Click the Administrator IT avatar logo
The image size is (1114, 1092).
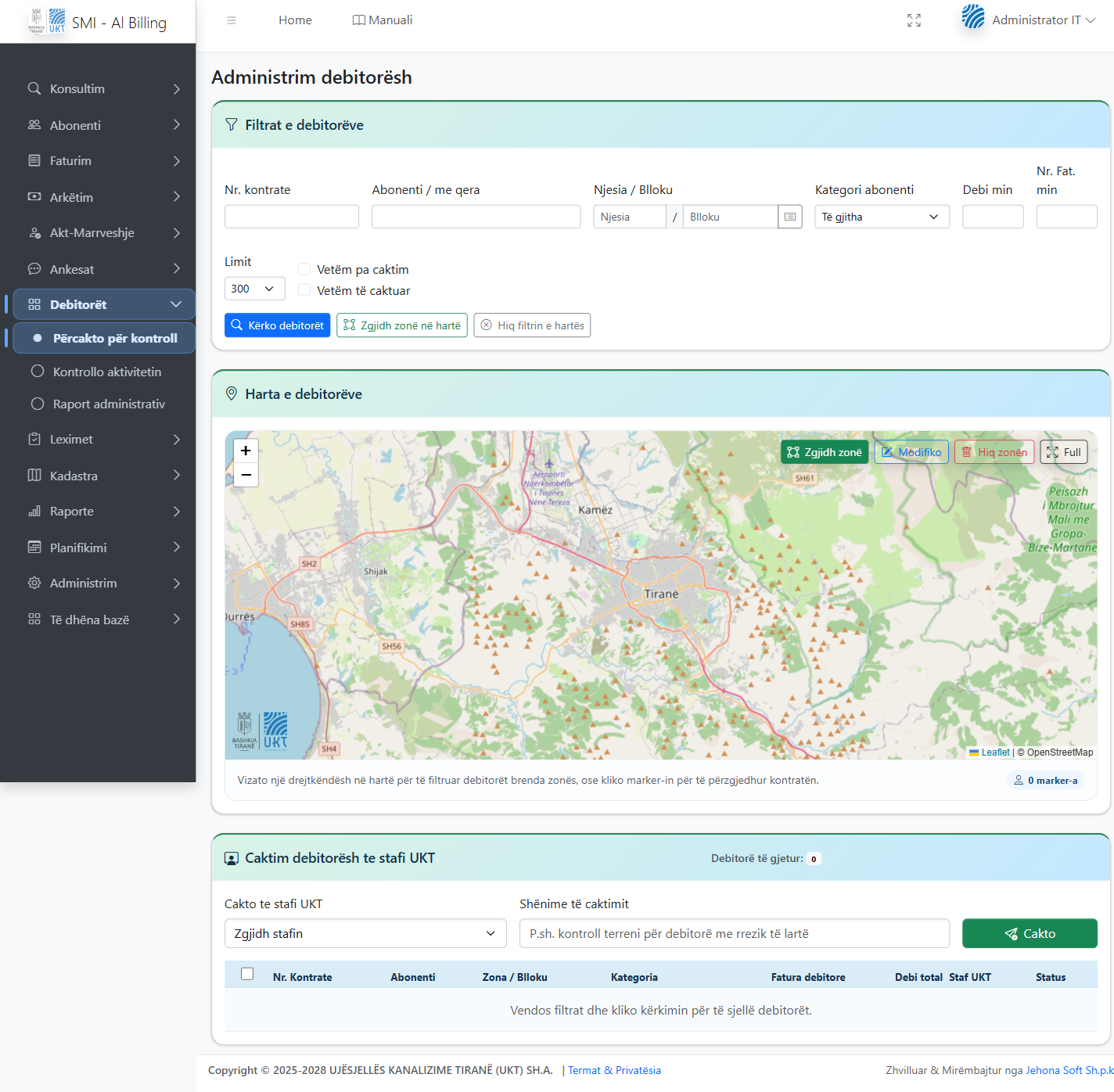(x=973, y=16)
